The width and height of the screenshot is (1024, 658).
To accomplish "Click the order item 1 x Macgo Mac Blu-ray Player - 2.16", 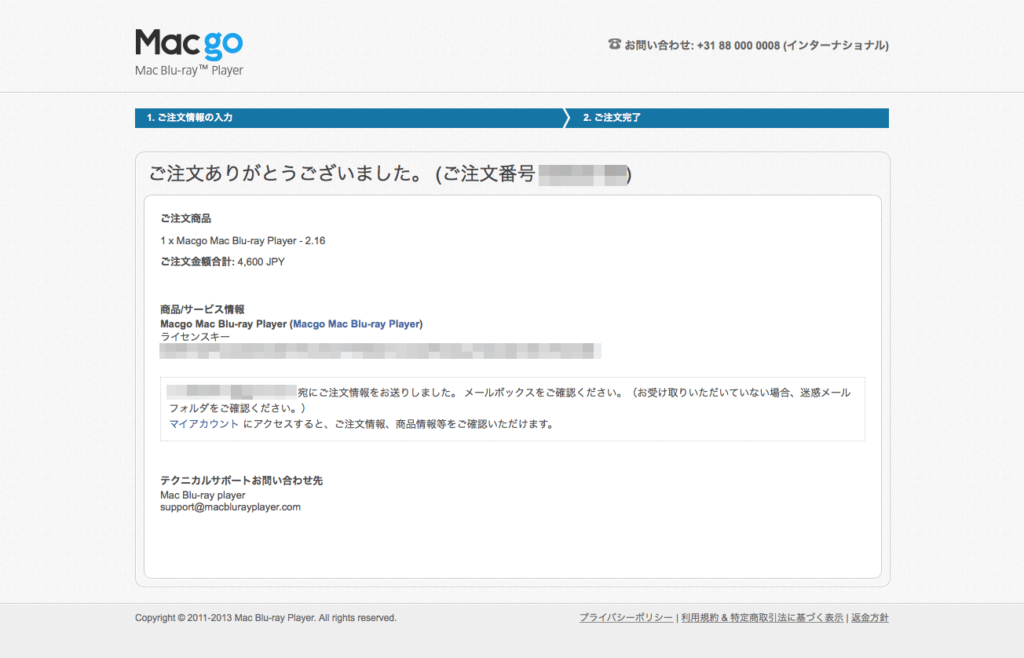I will tap(243, 241).
